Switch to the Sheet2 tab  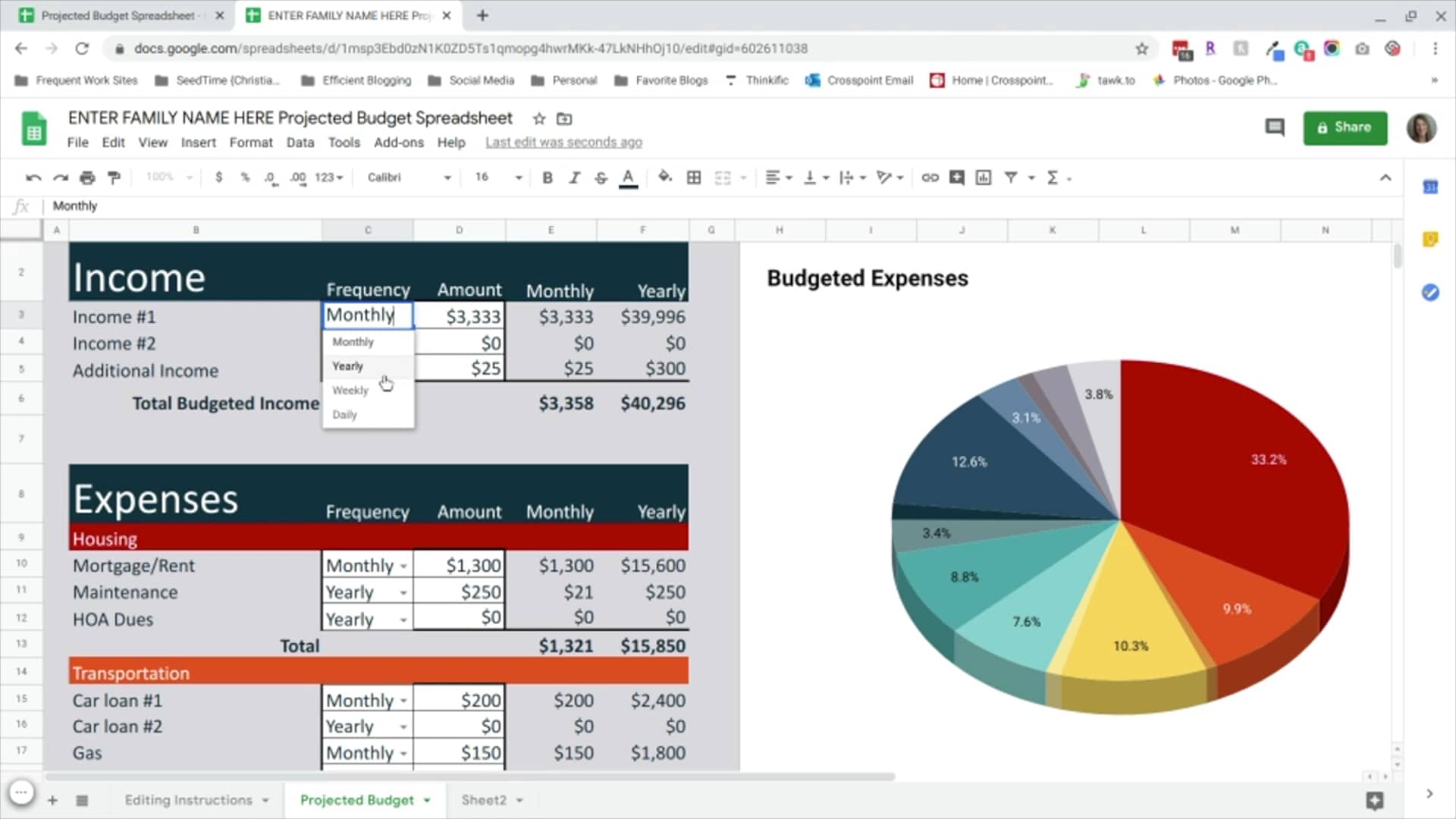click(485, 800)
